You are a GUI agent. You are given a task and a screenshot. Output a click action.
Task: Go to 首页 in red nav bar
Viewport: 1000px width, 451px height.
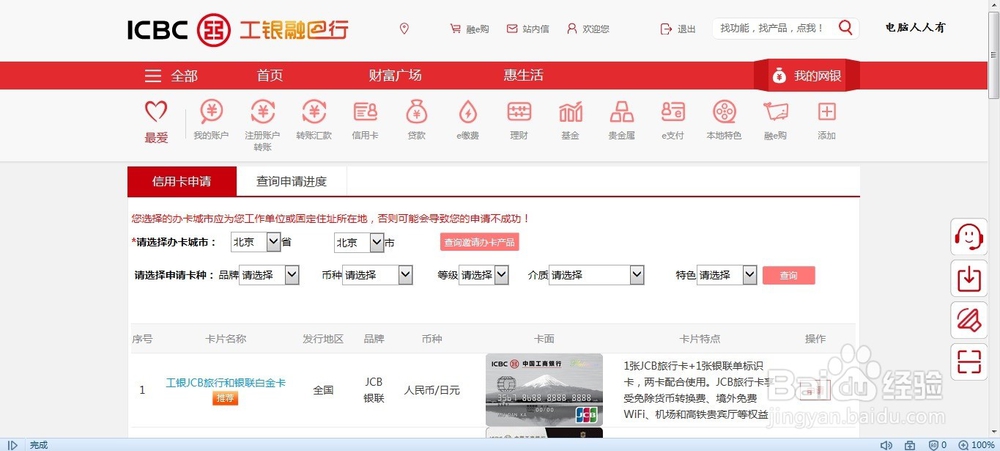coord(270,75)
